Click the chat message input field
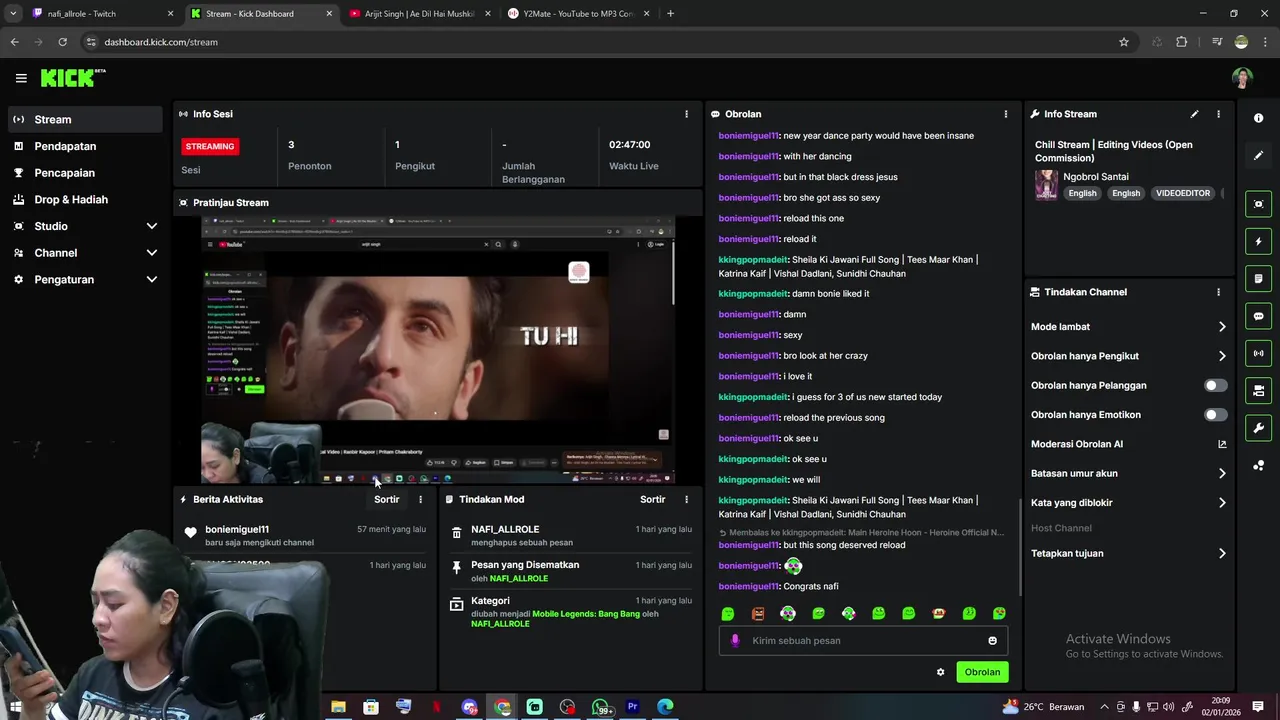The image size is (1280, 720). pos(863,641)
